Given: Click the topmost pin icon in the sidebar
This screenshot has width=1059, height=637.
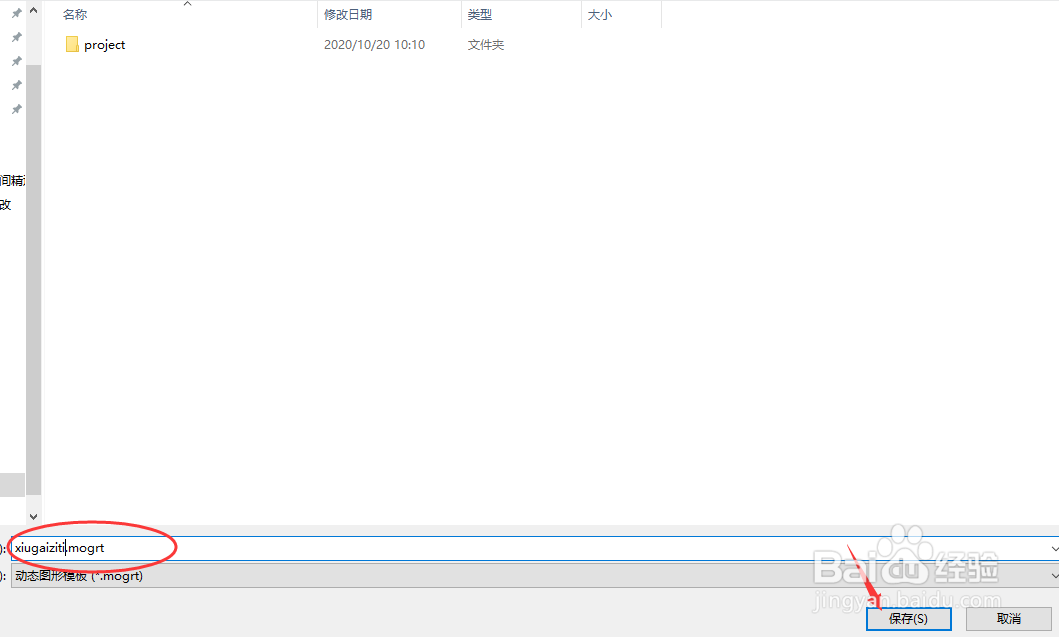Looking at the screenshot, I should [15, 12].
